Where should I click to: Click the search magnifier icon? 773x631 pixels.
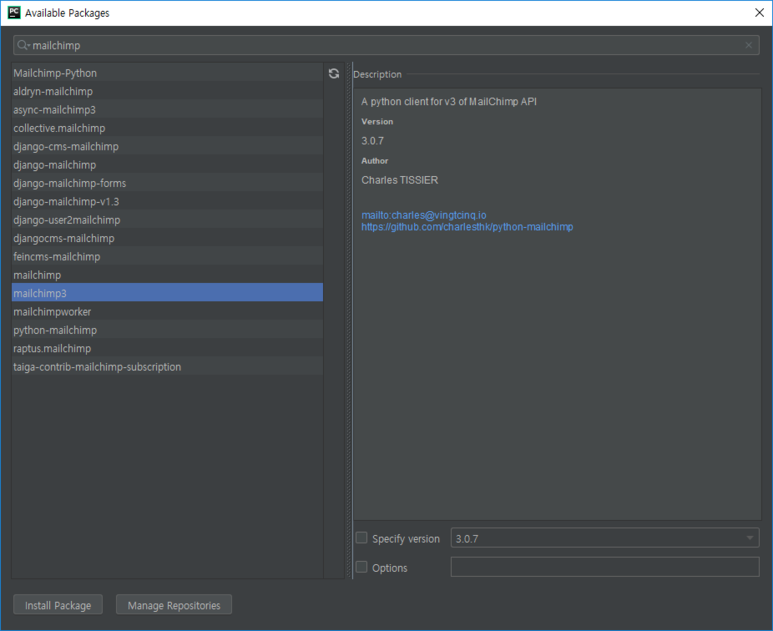click(23, 45)
